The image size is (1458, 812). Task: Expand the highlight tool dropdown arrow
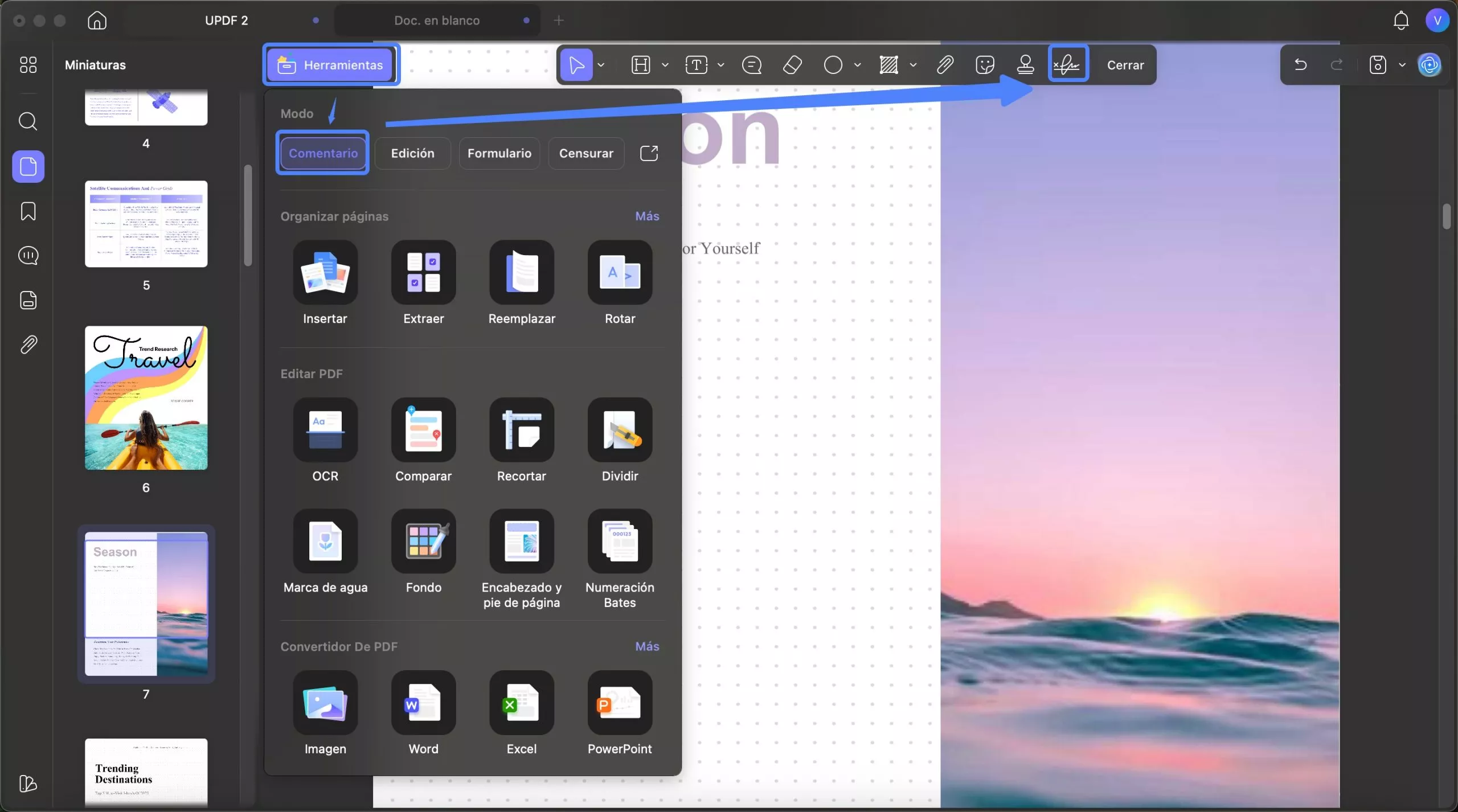pyautogui.click(x=665, y=65)
